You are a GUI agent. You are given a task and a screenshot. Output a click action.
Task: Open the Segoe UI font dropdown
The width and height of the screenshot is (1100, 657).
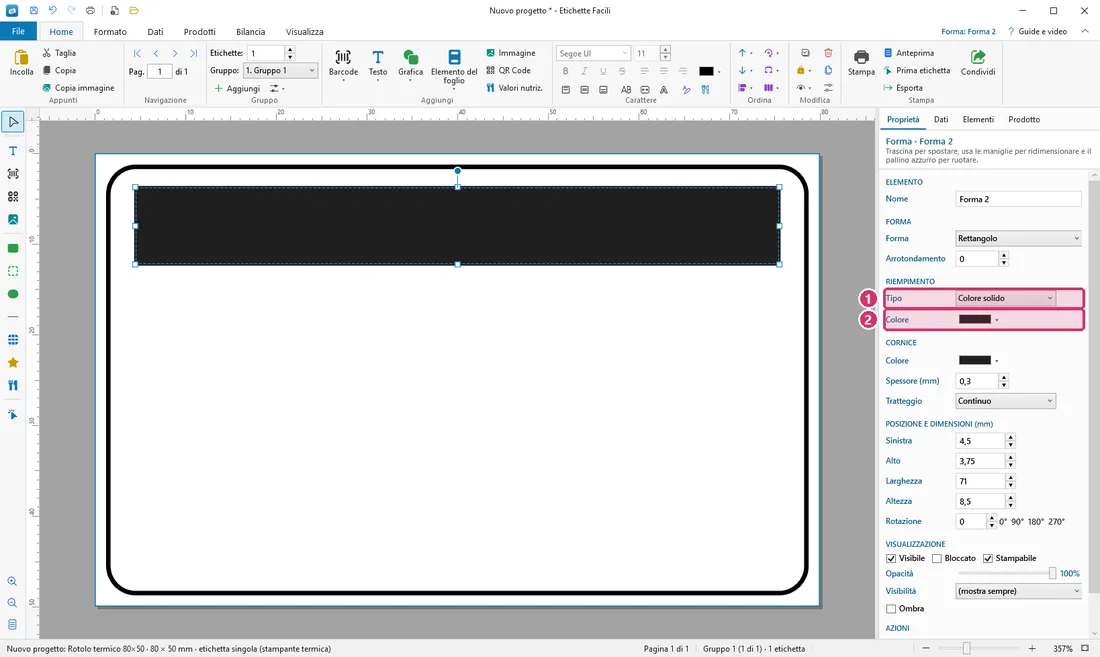(x=593, y=53)
